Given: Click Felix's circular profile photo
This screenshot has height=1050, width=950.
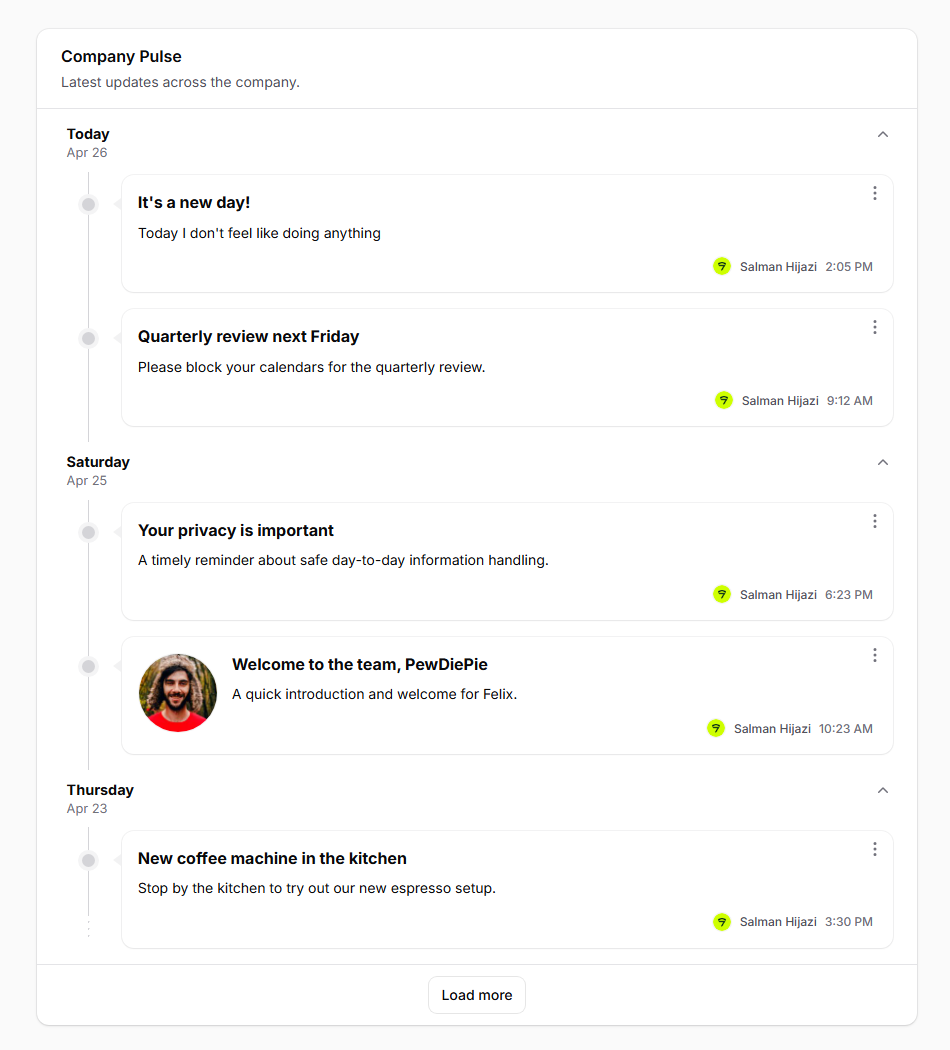Looking at the screenshot, I should (177, 692).
